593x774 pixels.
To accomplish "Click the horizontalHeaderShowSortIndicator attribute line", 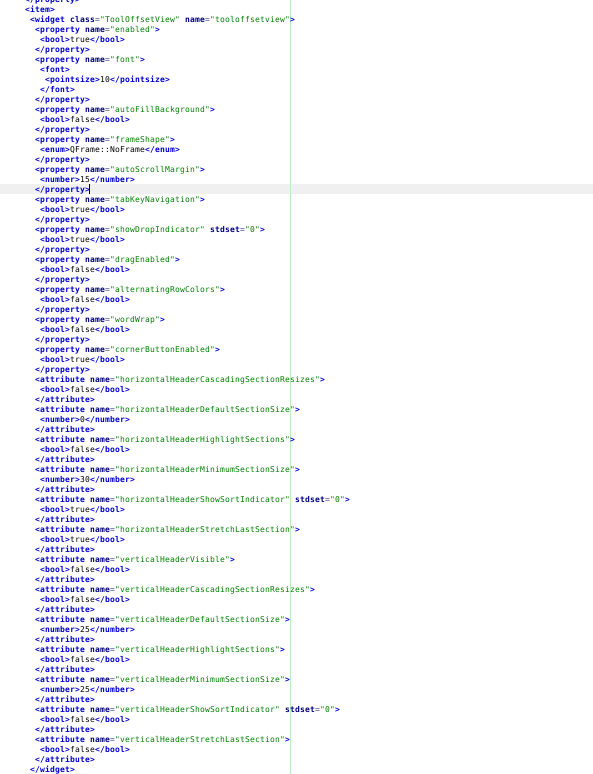I will pyautogui.click(x=192, y=500).
